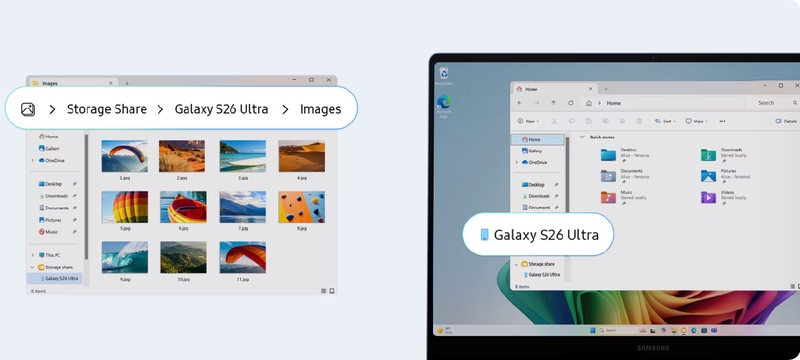Click the Rename icon in Home toolbar
This screenshot has height=360, width=800.
pos(606,121)
